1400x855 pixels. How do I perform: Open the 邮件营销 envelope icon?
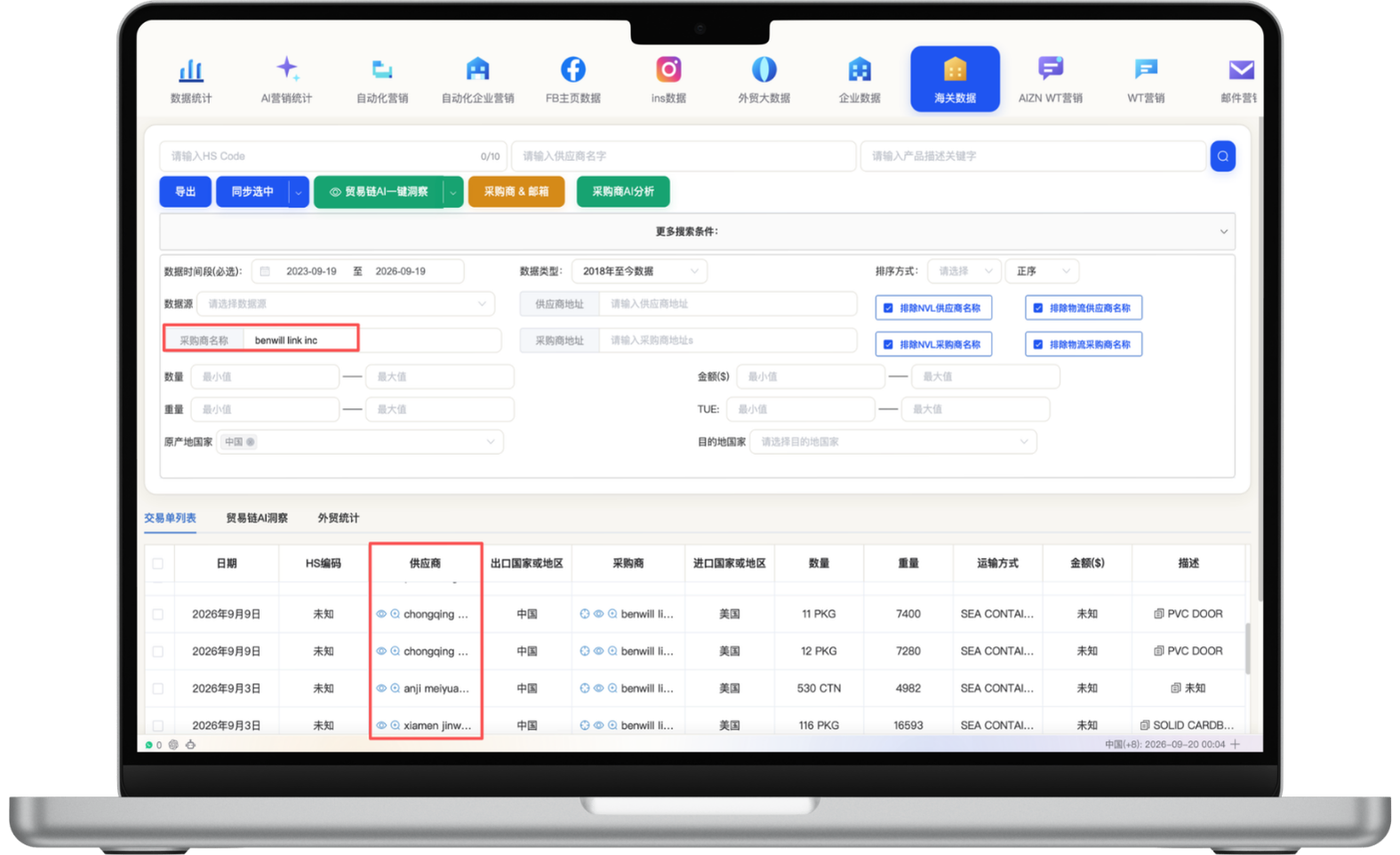pyautogui.click(x=1241, y=69)
